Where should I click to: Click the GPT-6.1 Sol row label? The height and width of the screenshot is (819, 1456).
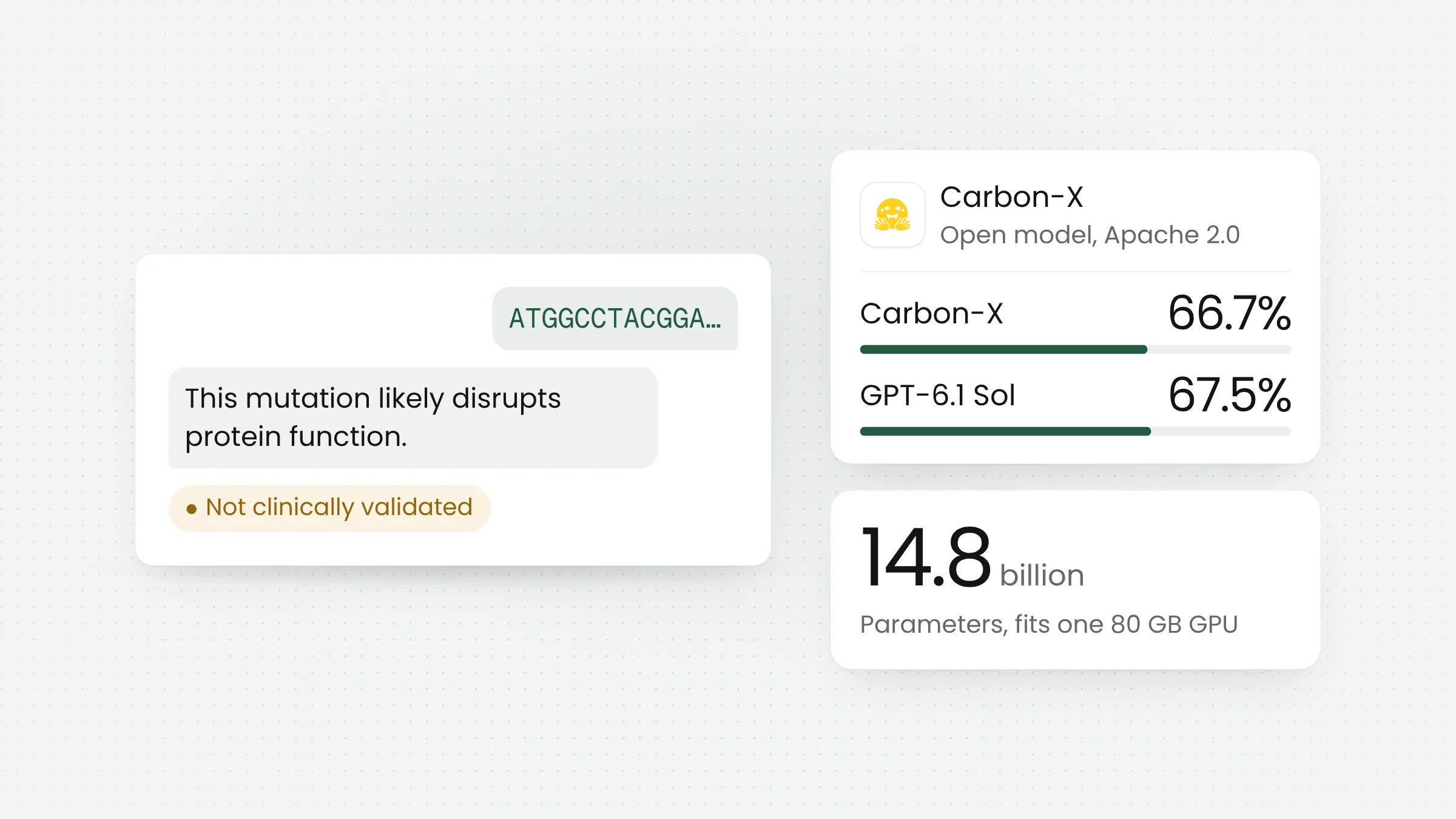click(938, 396)
